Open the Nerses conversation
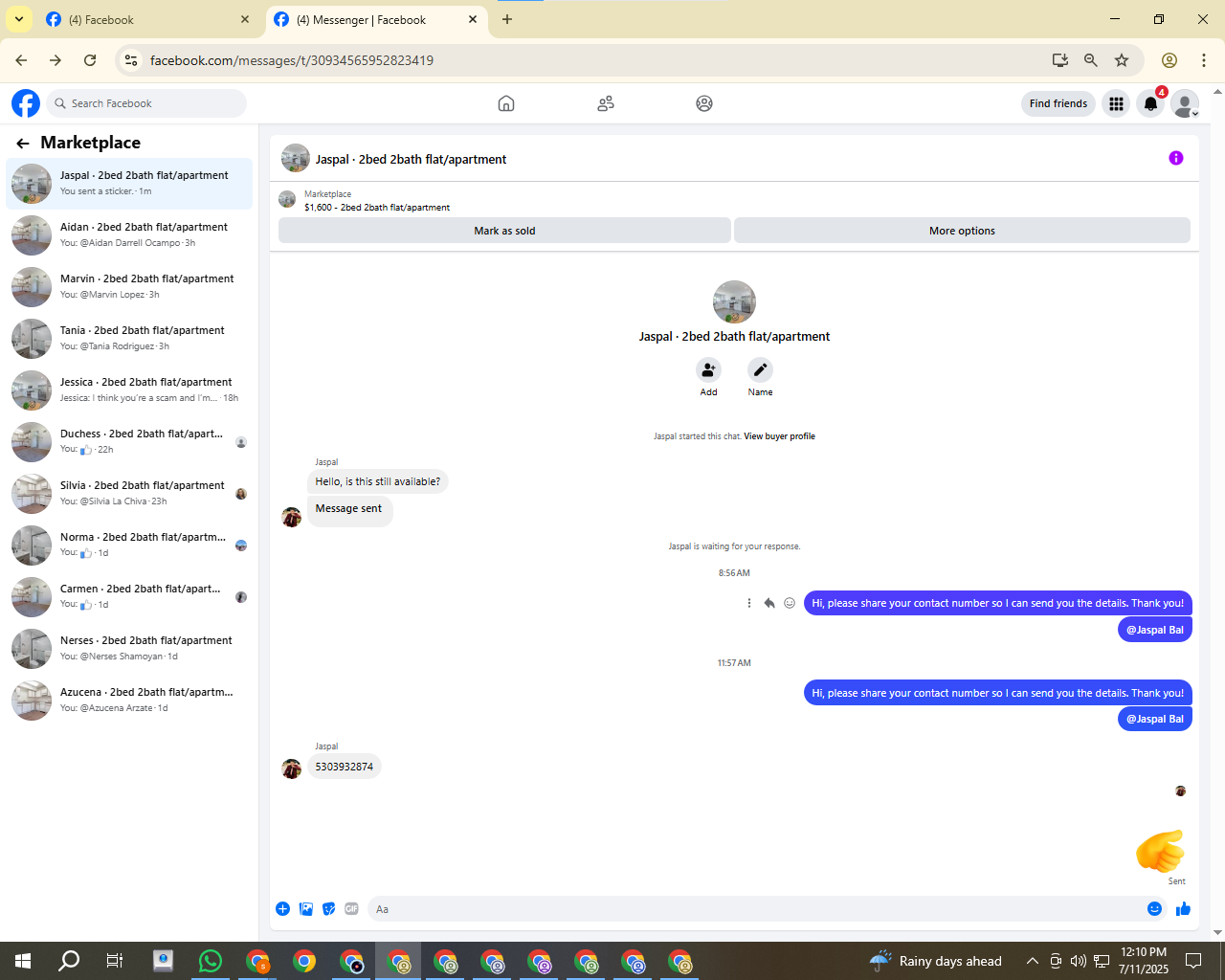This screenshot has height=980, width=1225. pos(129,649)
